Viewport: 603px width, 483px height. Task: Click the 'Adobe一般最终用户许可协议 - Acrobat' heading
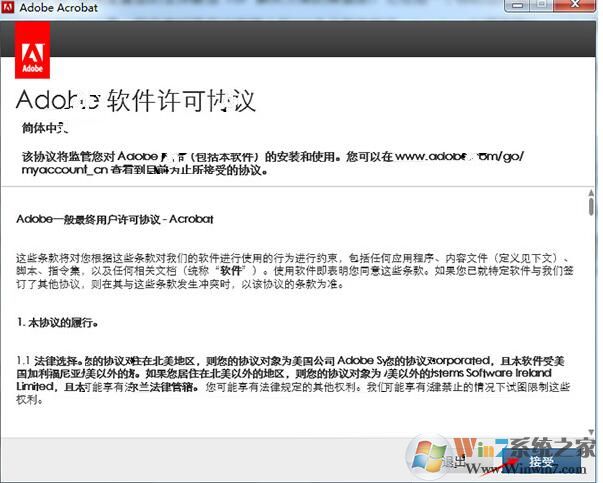click(x=115, y=219)
